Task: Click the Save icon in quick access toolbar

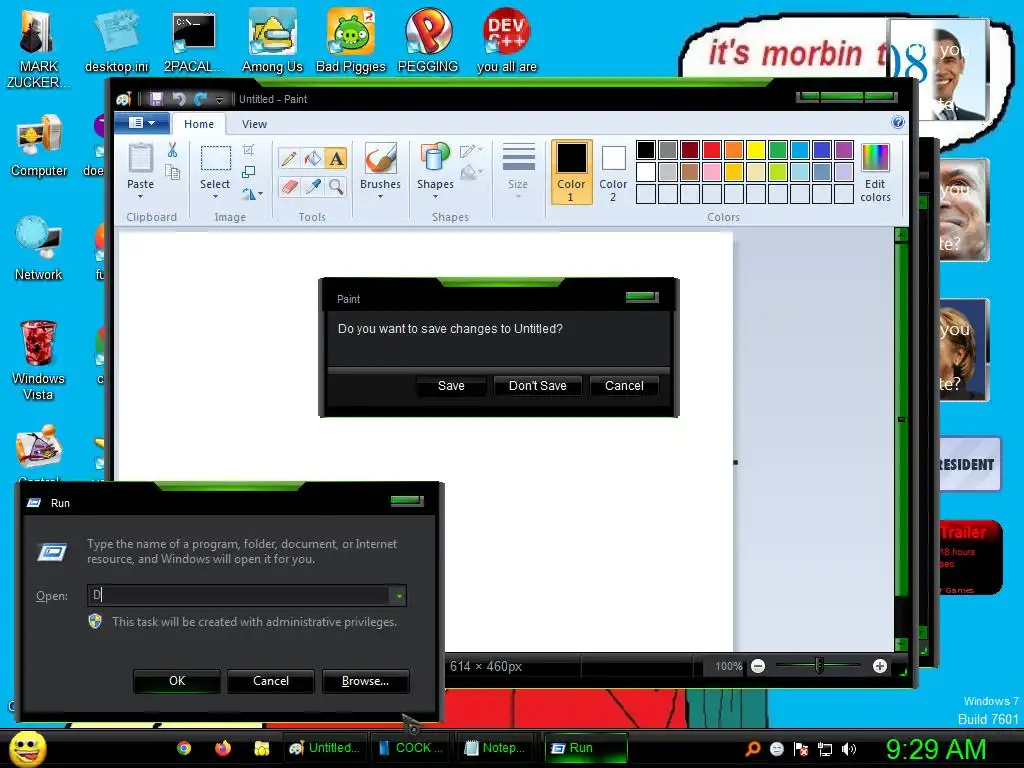Action: [x=156, y=99]
